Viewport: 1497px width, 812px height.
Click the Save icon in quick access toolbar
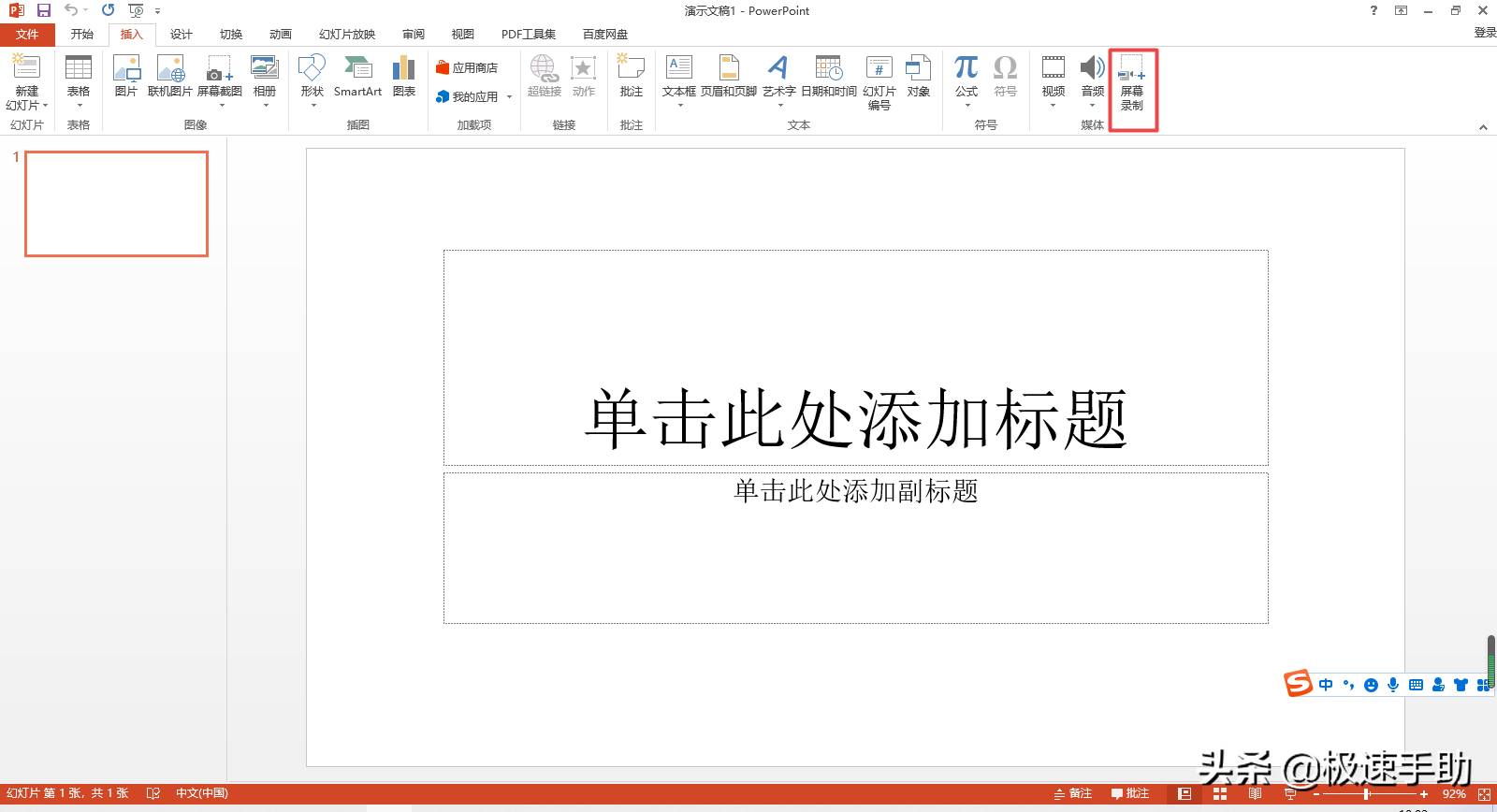coord(43,10)
